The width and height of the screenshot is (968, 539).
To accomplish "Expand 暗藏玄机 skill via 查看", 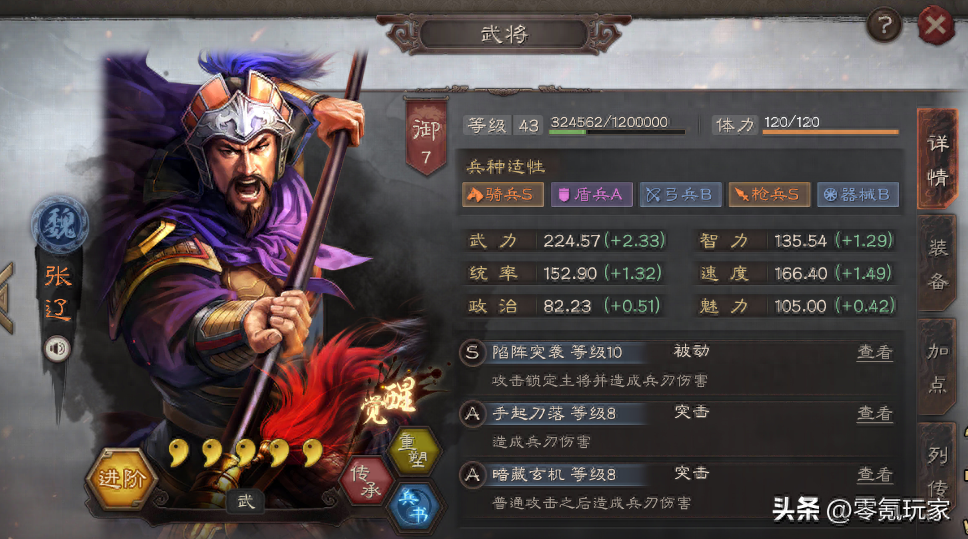I will coord(875,474).
